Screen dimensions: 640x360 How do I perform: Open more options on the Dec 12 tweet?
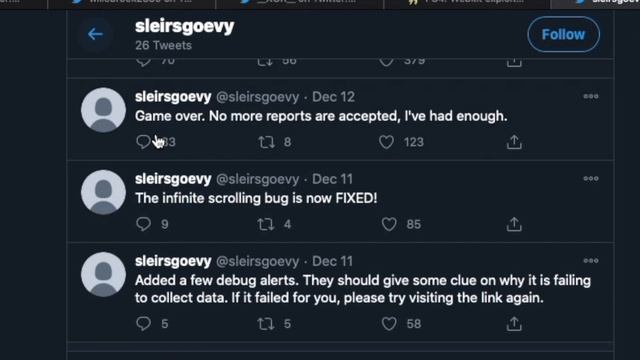tap(591, 96)
